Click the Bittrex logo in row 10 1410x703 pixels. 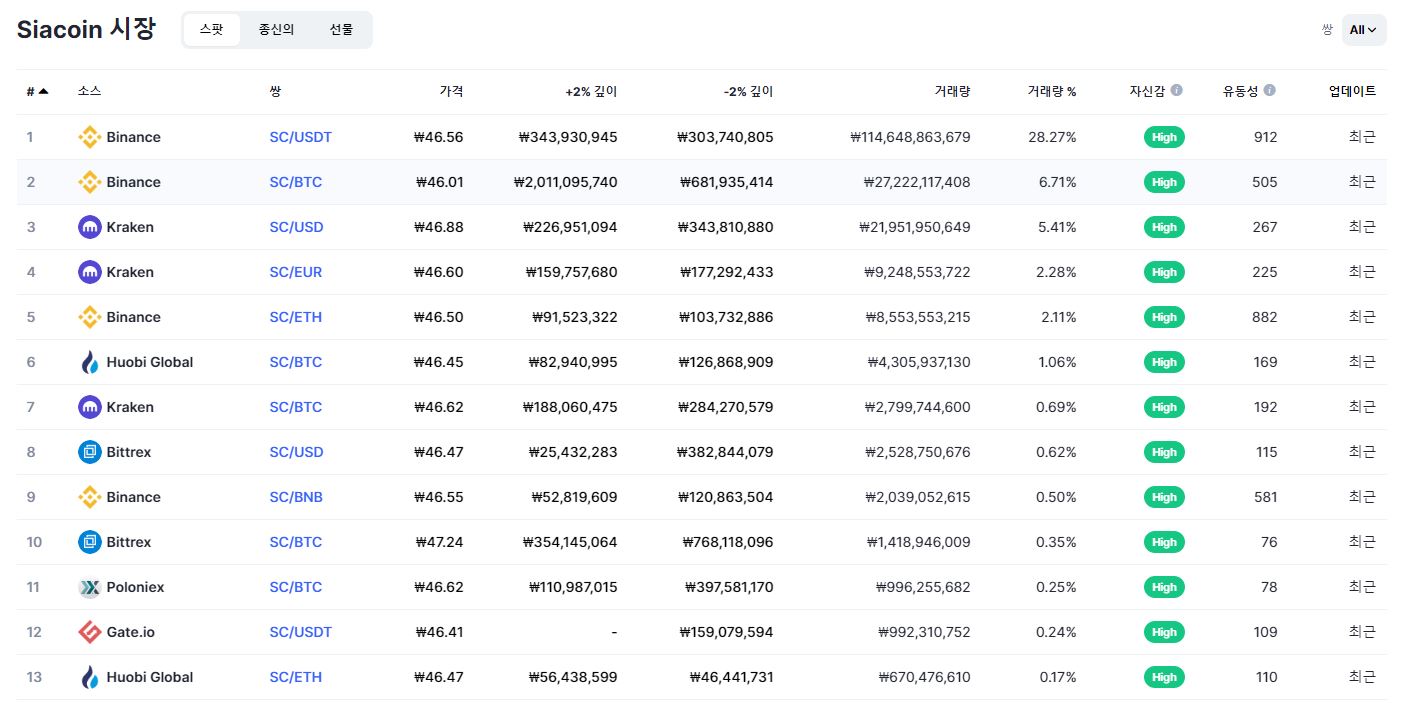point(90,542)
